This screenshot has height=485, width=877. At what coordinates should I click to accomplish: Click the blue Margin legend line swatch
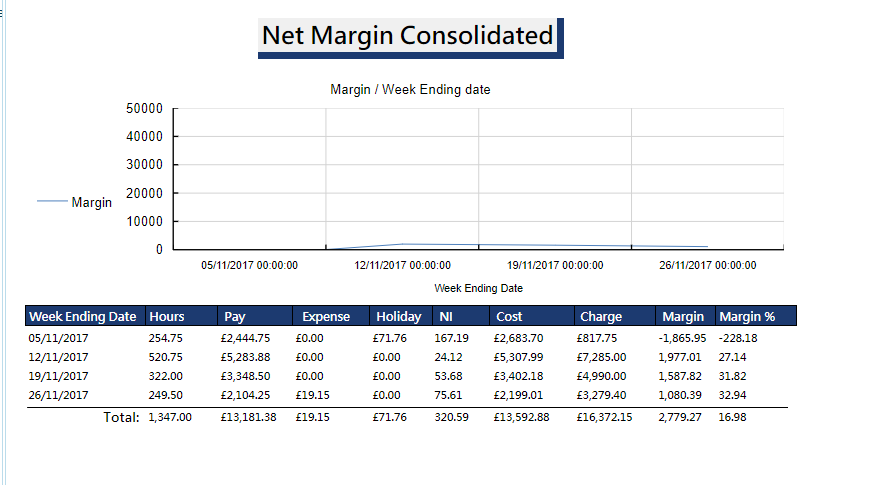point(52,202)
